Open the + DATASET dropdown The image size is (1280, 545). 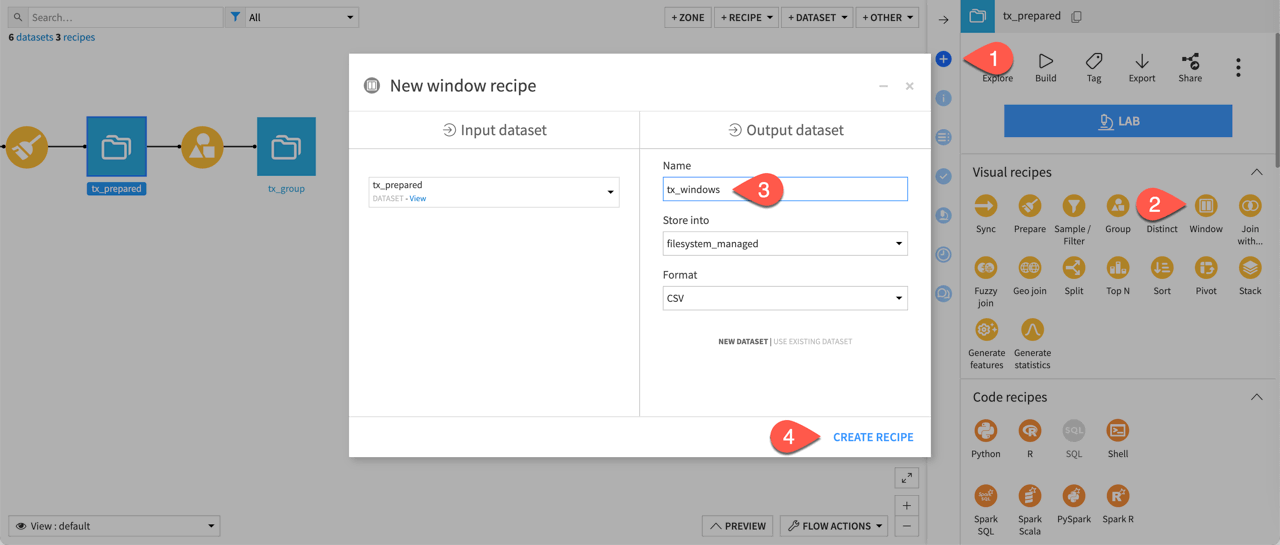[x=816, y=17]
